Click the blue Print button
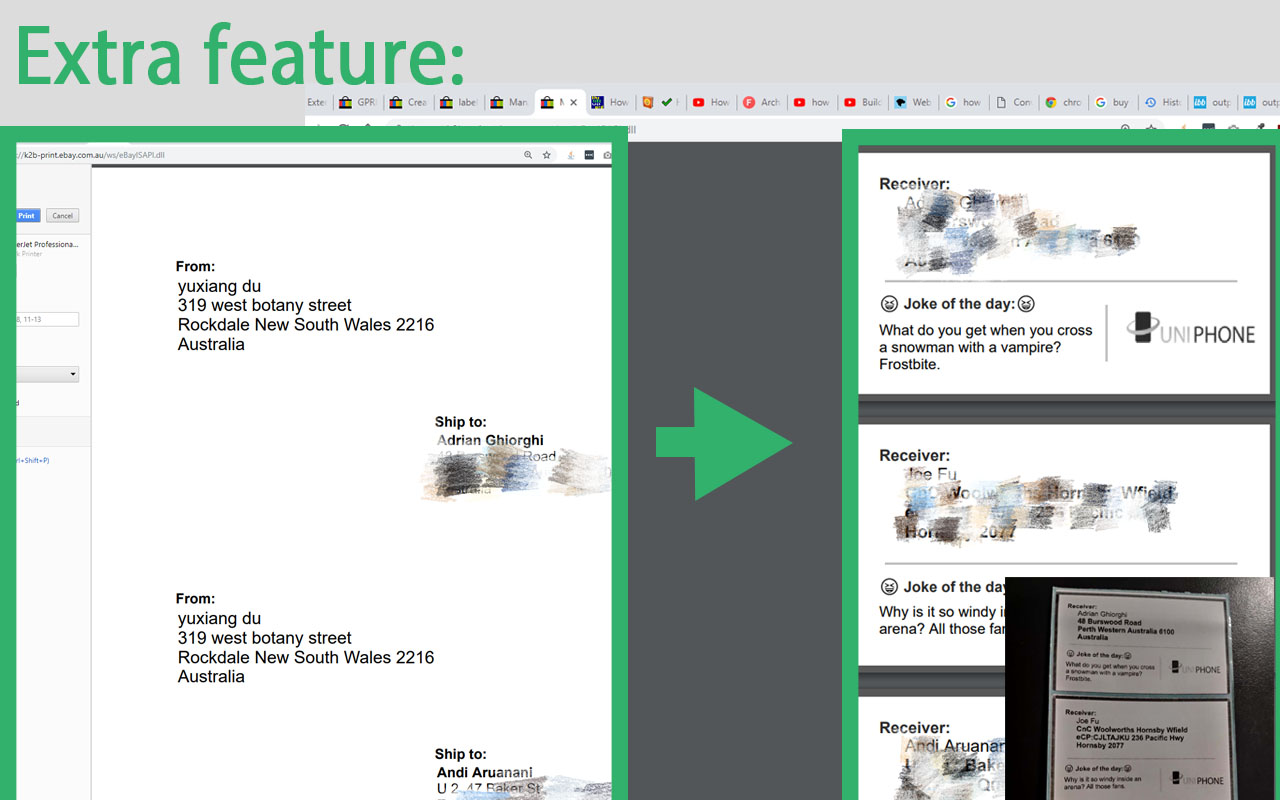This screenshot has width=1280, height=800. pos(27,216)
